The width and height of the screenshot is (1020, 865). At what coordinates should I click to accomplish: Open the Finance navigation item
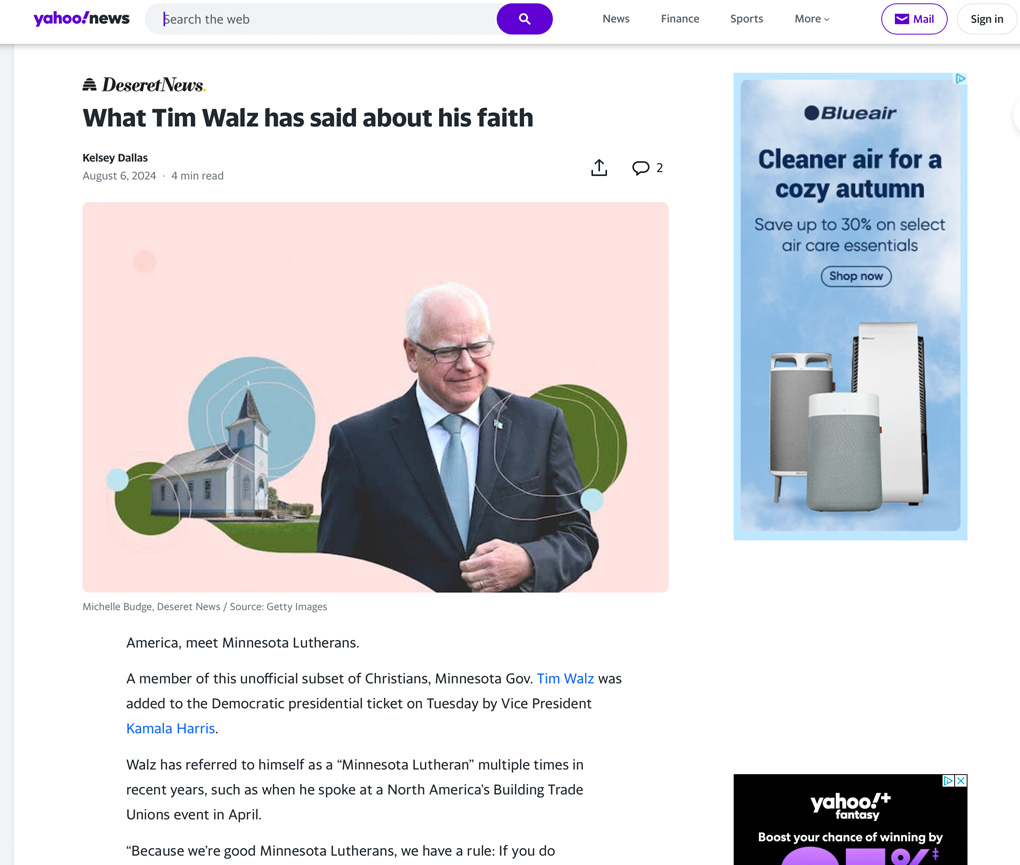680,19
